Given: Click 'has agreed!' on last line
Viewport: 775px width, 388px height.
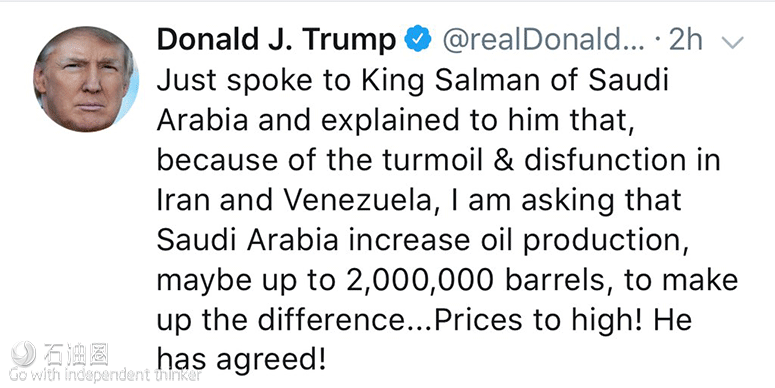Looking at the screenshot, I should pos(242,360).
